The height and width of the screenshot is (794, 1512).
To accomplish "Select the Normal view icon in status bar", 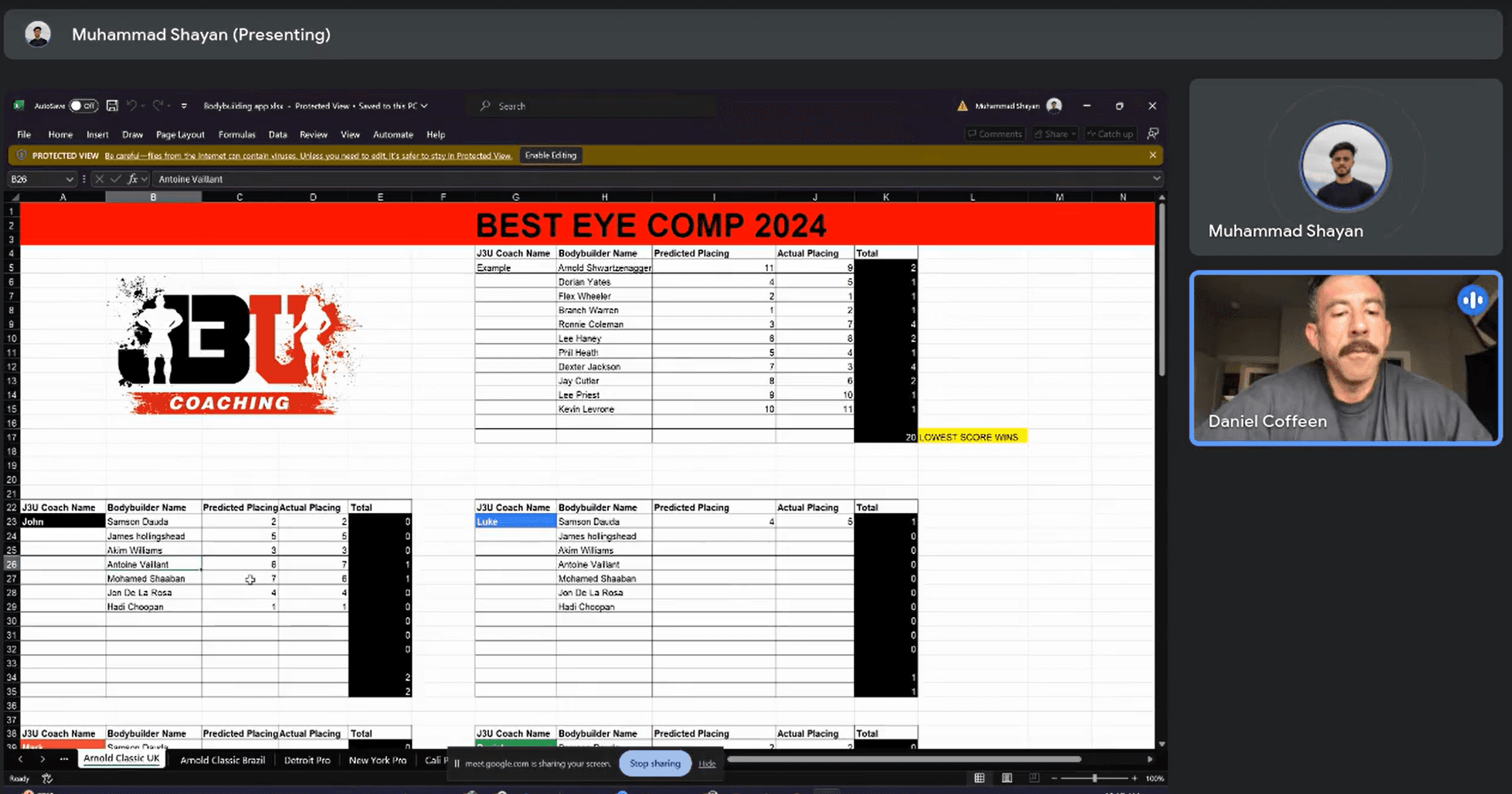I will coord(980,778).
